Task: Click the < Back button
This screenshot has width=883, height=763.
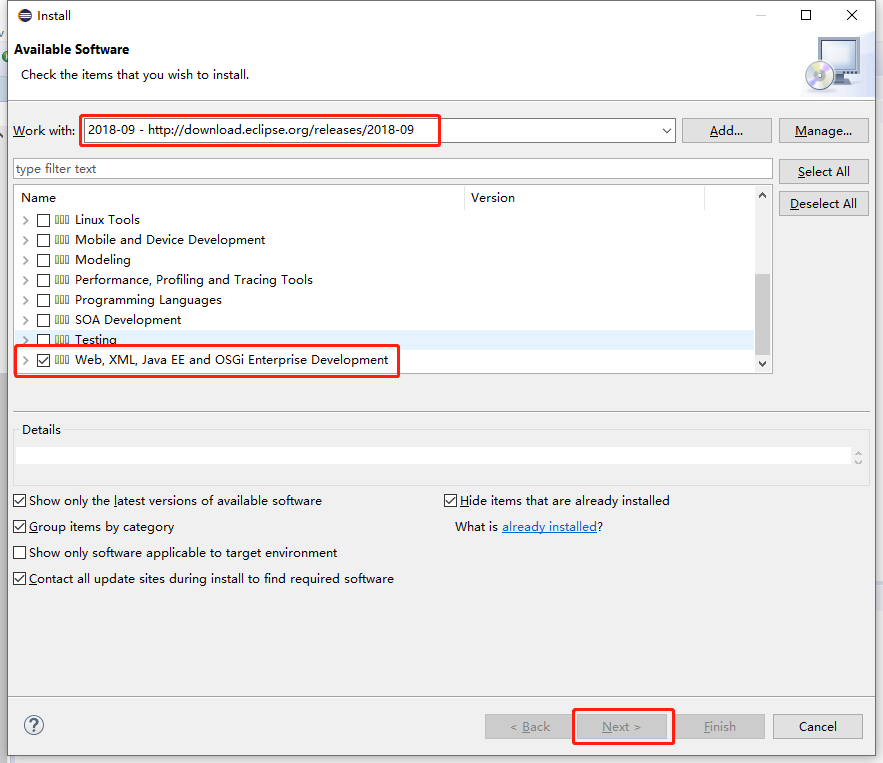Action: click(x=530, y=726)
